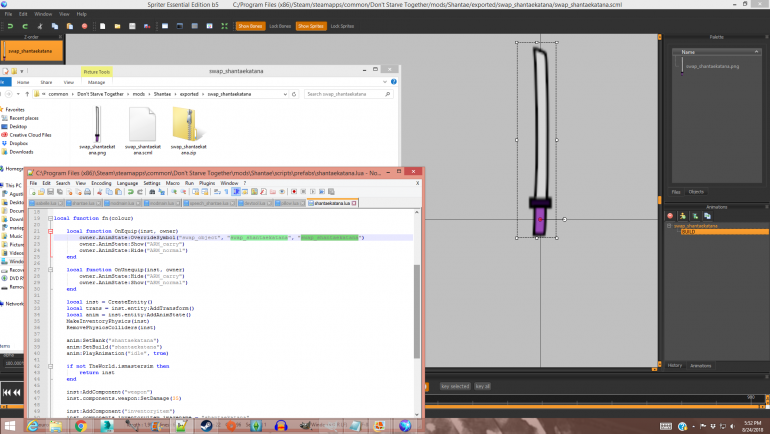The width and height of the screenshot is (770, 434).
Task: Open swap_shantaekatana.png file in Explorer
Action: click(97, 130)
